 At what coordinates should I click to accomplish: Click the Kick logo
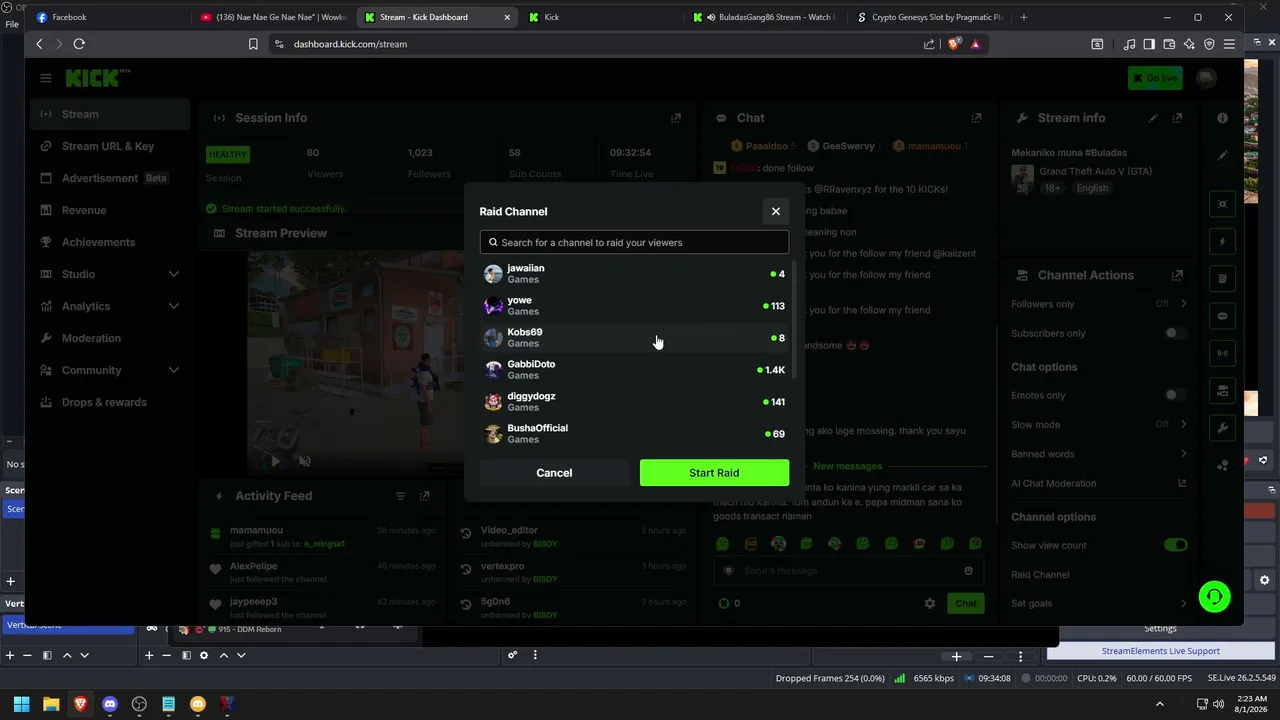click(x=98, y=78)
